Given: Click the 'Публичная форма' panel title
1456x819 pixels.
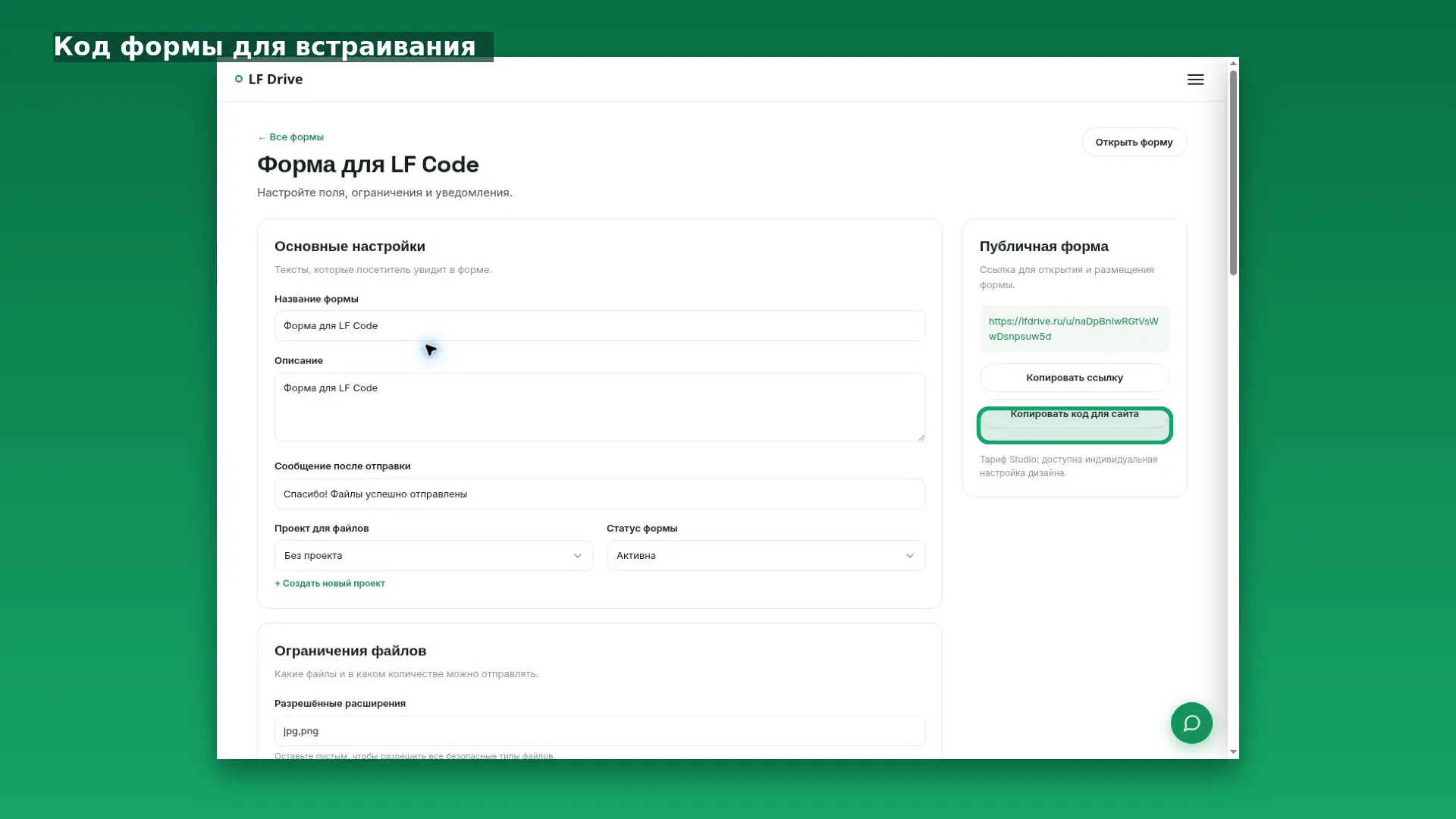Looking at the screenshot, I should coord(1043,246).
